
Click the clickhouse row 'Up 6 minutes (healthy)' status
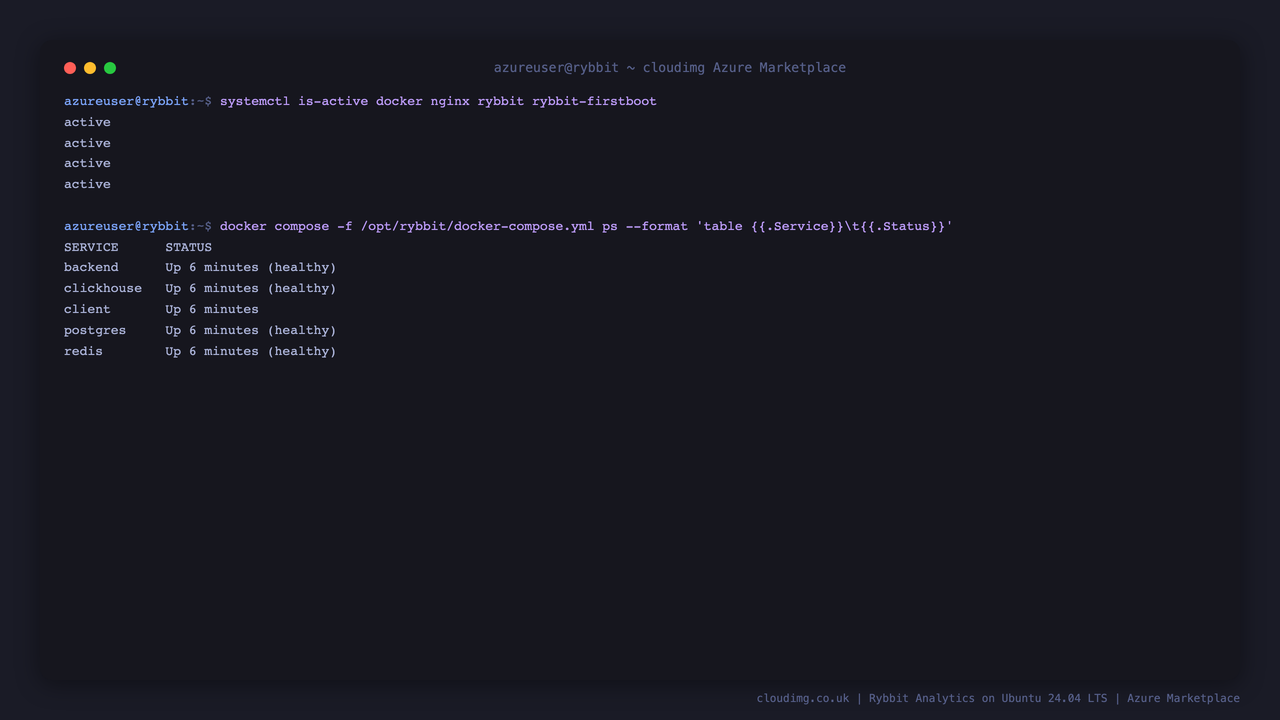click(251, 288)
